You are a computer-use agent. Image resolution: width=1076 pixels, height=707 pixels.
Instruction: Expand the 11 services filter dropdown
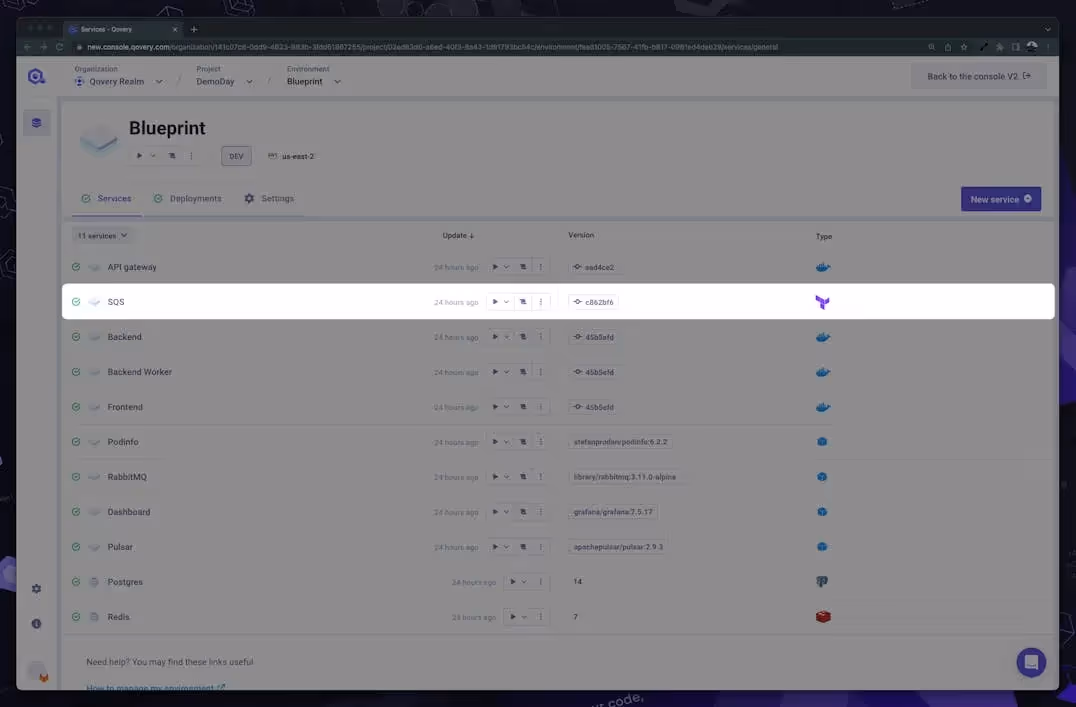[x=102, y=235]
